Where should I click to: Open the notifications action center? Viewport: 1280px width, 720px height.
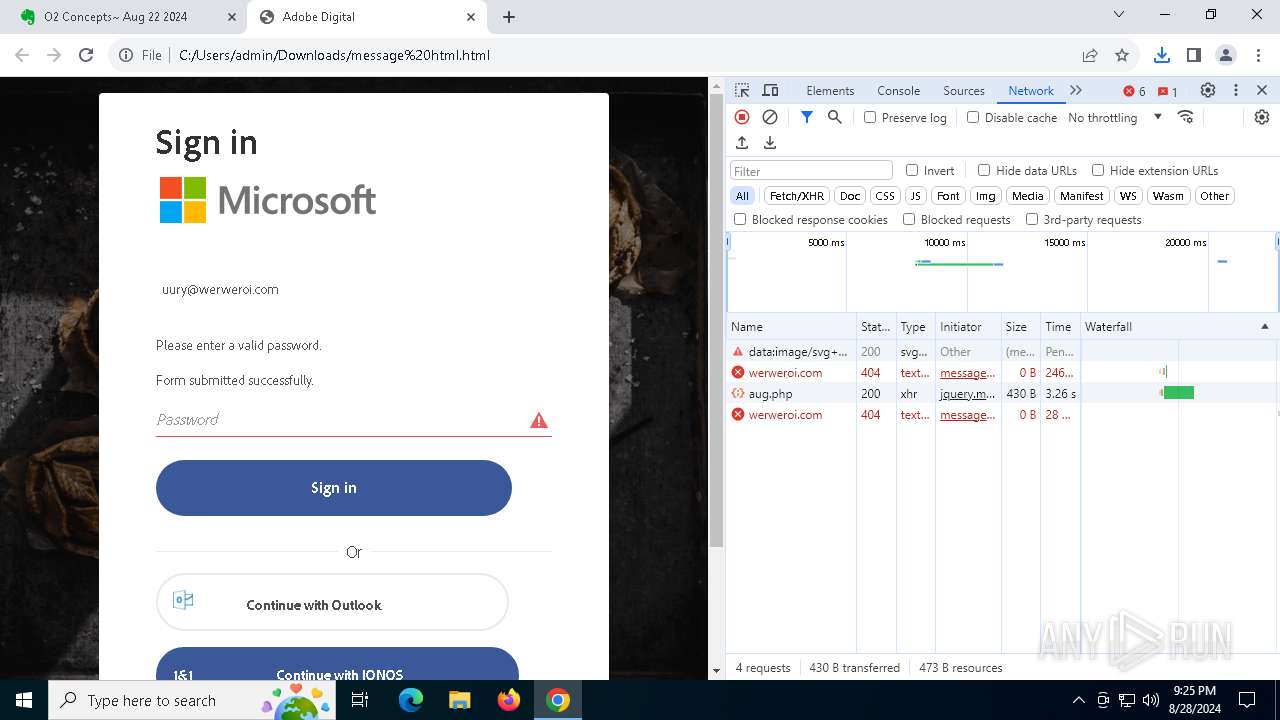1247,700
